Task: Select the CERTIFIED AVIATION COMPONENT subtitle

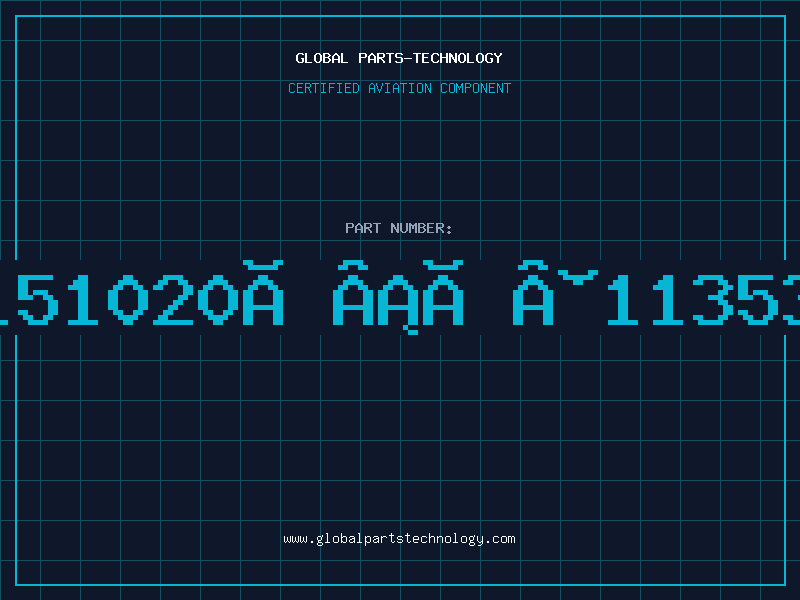Action: pos(399,88)
